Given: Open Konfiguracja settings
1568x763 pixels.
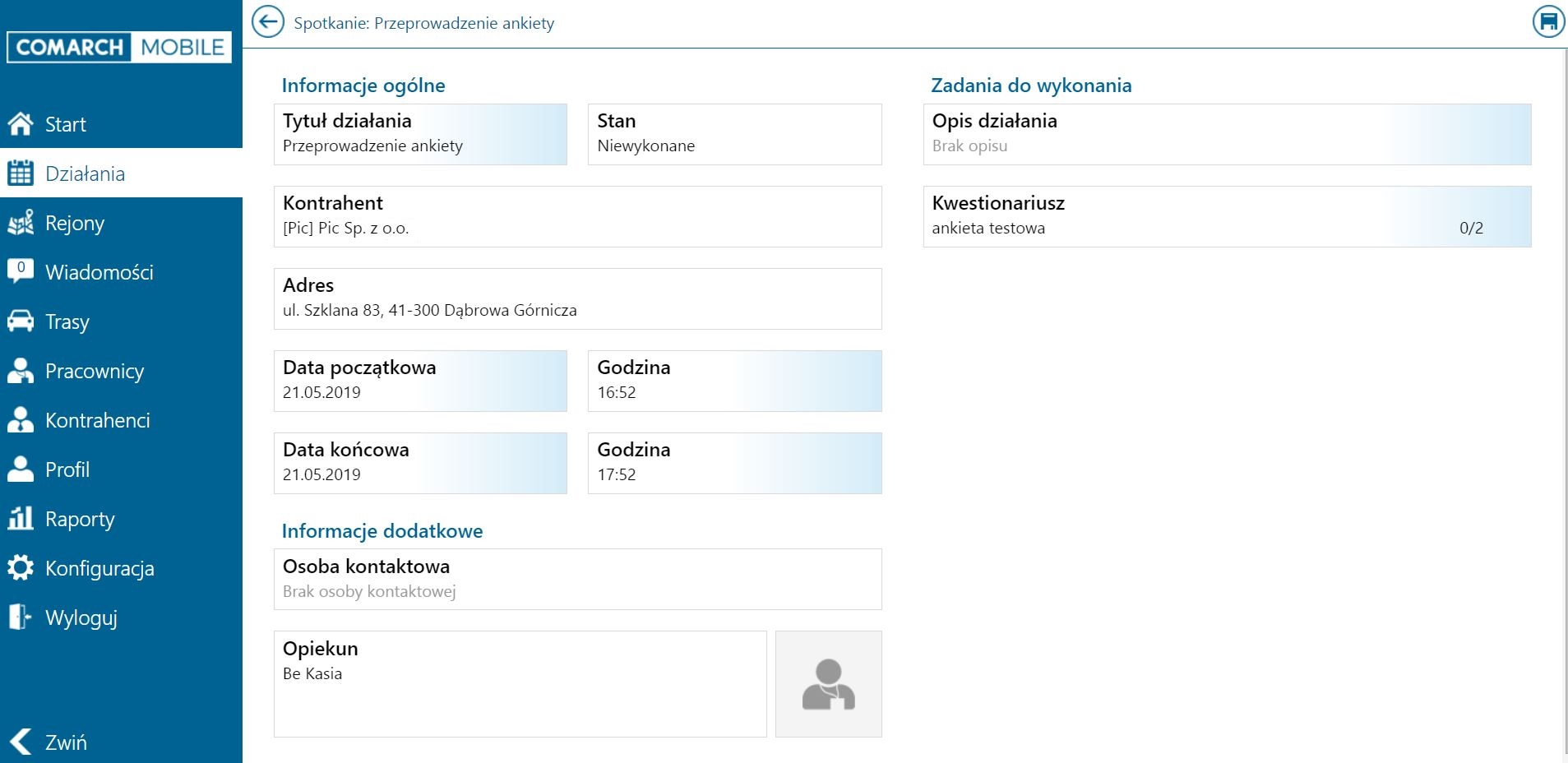Looking at the screenshot, I should 121,568.
